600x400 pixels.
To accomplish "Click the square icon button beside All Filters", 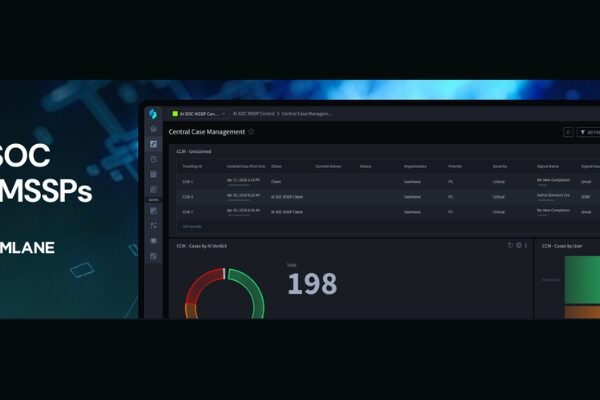I will pyautogui.click(x=568, y=132).
